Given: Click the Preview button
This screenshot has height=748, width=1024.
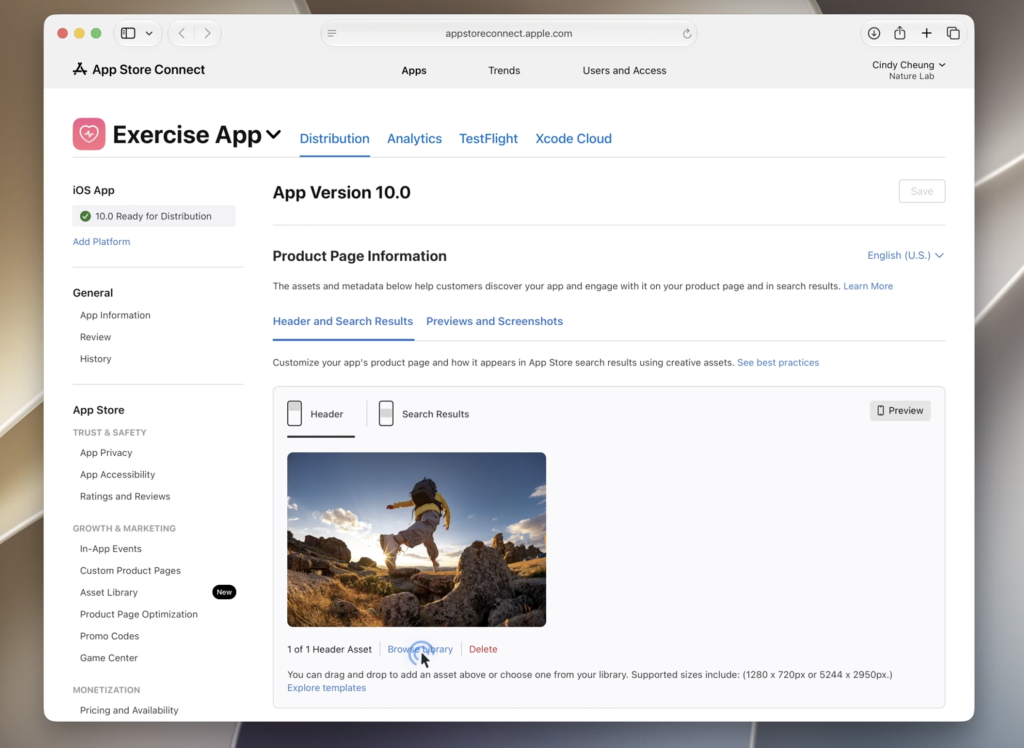Looking at the screenshot, I should point(900,410).
